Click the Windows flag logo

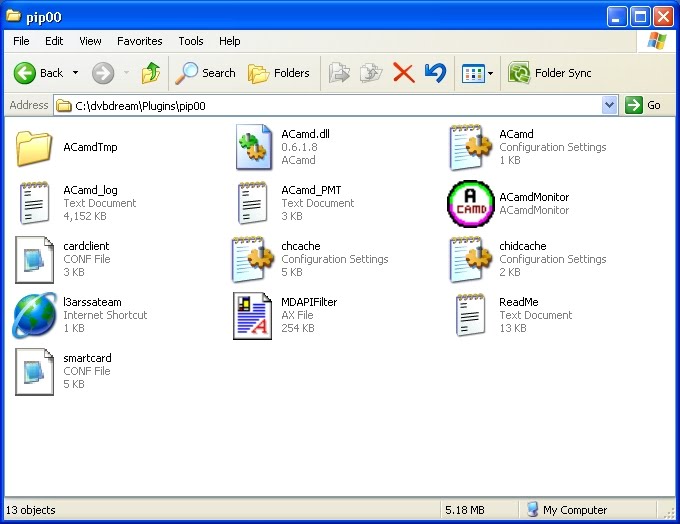coord(657,41)
